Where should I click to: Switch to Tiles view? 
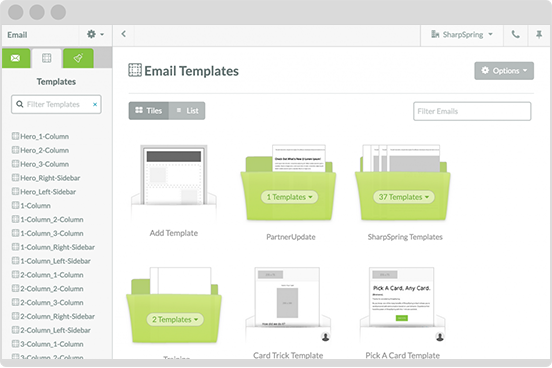pyautogui.click(x=149, y=111)
